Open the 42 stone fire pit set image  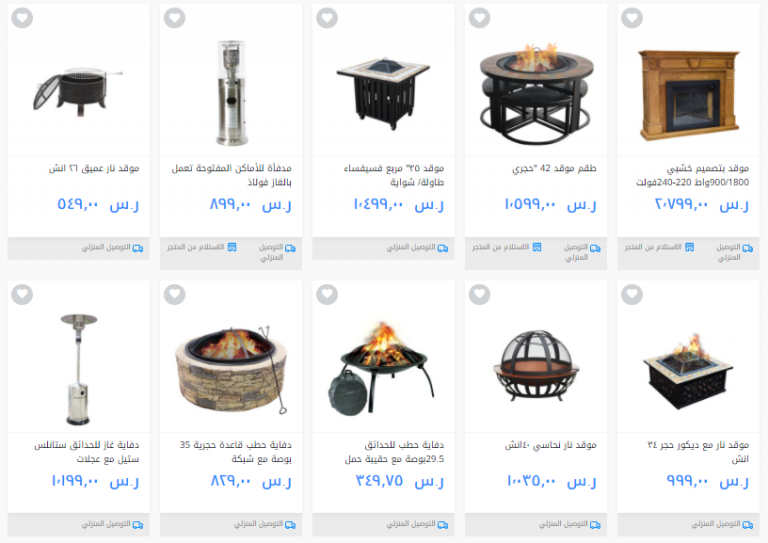(x=536, y=93)
